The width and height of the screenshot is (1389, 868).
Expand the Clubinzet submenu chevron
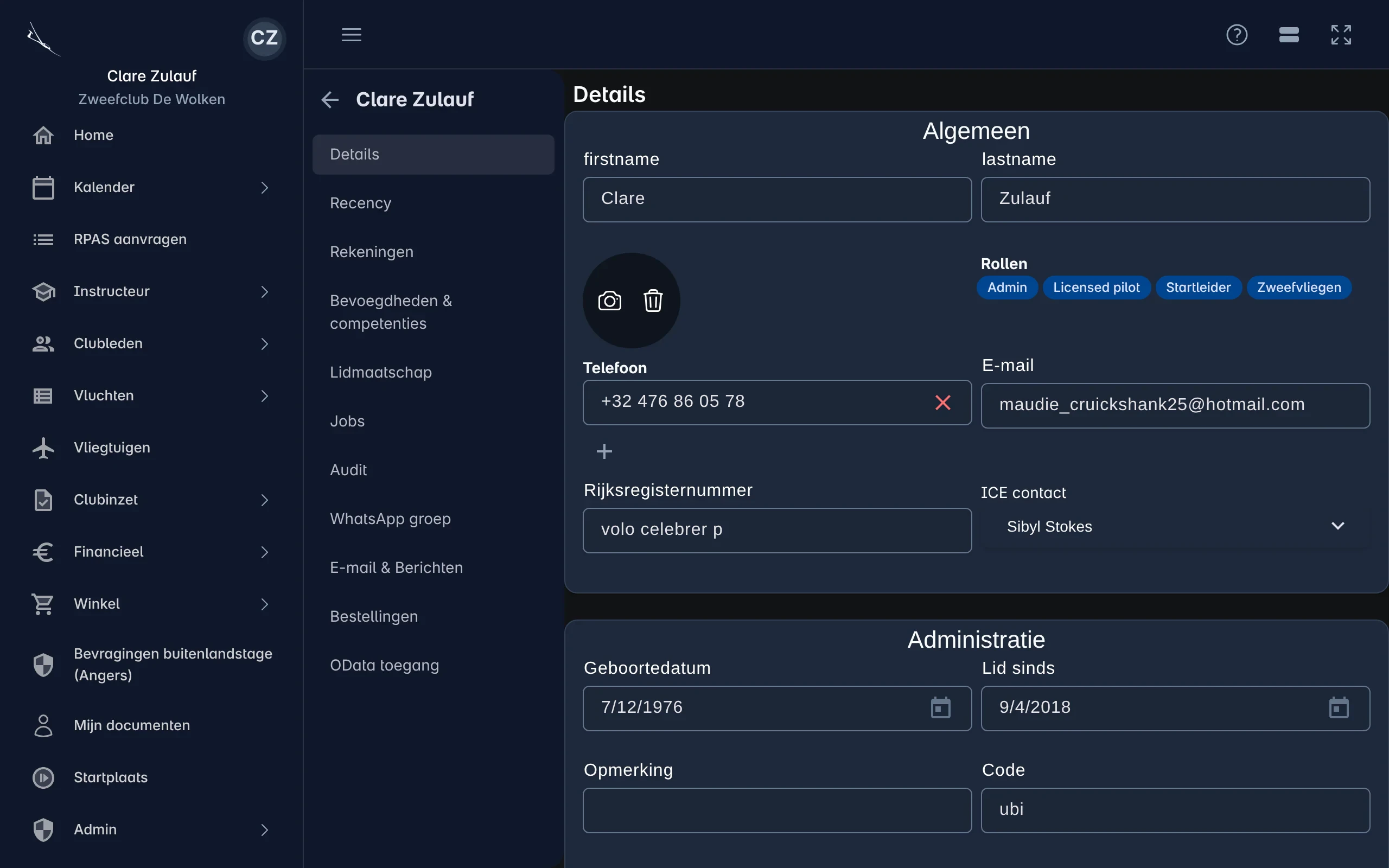point(265,500)
